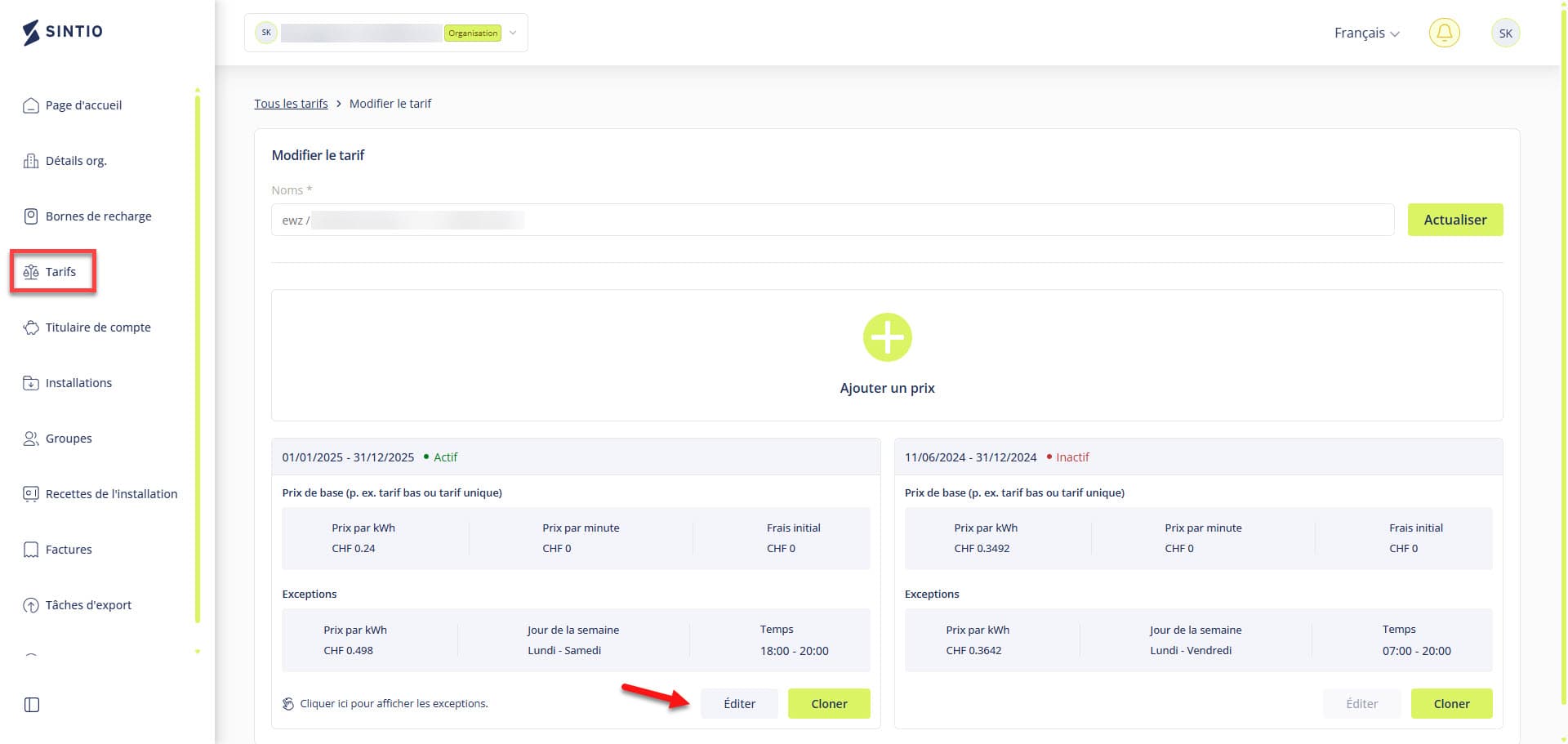1568x744 pixels.
Task: Select Groupes in the sidebar
Action: tap(69, 439)
